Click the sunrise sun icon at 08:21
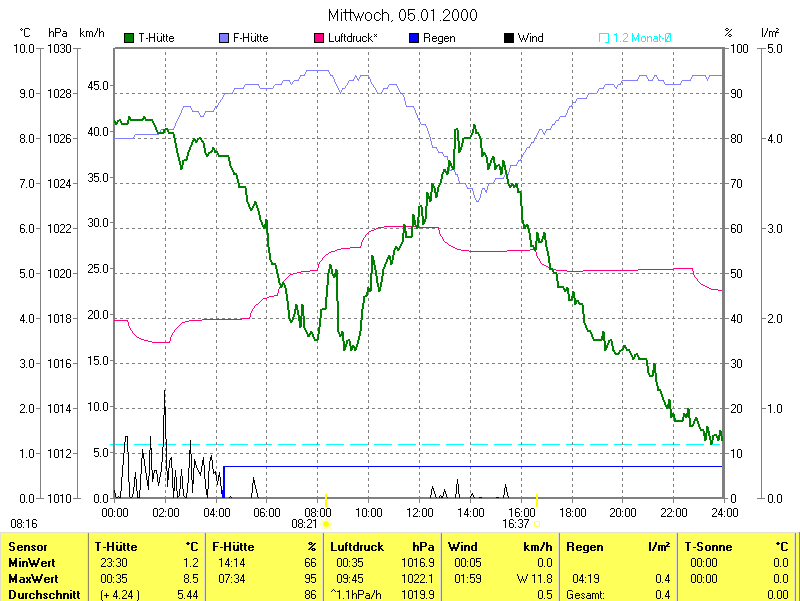Image resolution: width=800 pixels, height=601 pixels. click(326, 523)
